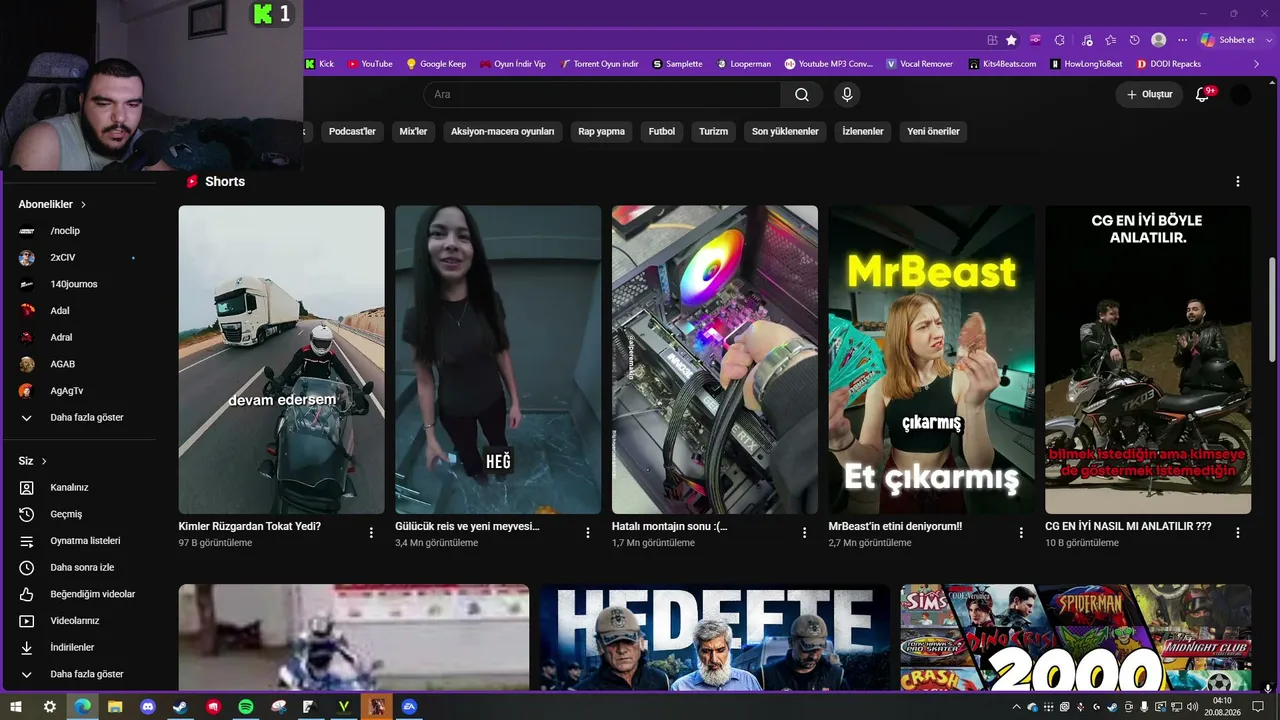The height and width of the screenshot is (720, 1280).
Task: Open the EA app from the taskbar
Action: [409, 707]
